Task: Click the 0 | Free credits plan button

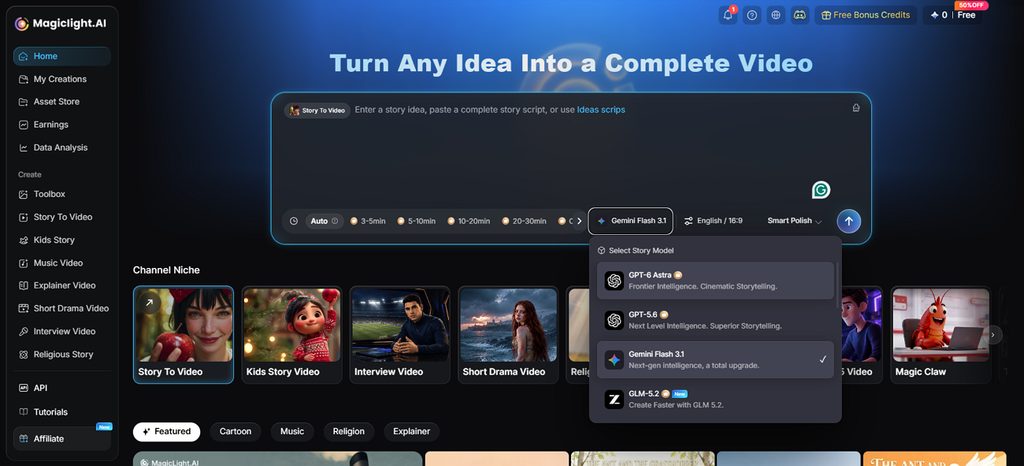Action: (x=952, y=15)
